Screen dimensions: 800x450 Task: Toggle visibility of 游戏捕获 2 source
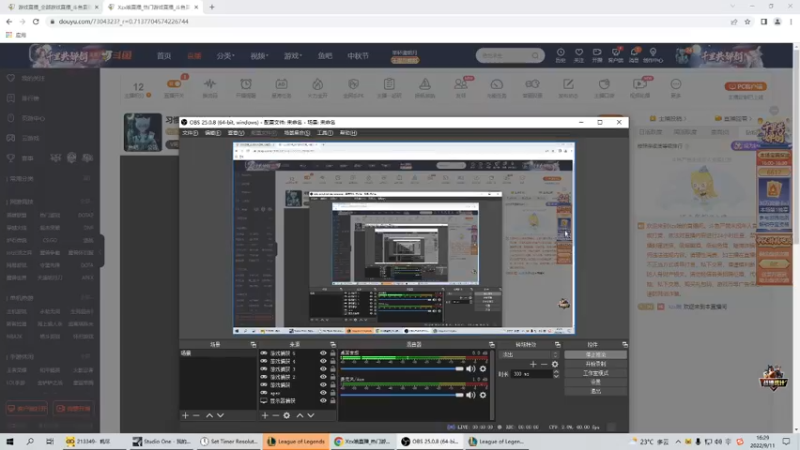coord(323,377)
